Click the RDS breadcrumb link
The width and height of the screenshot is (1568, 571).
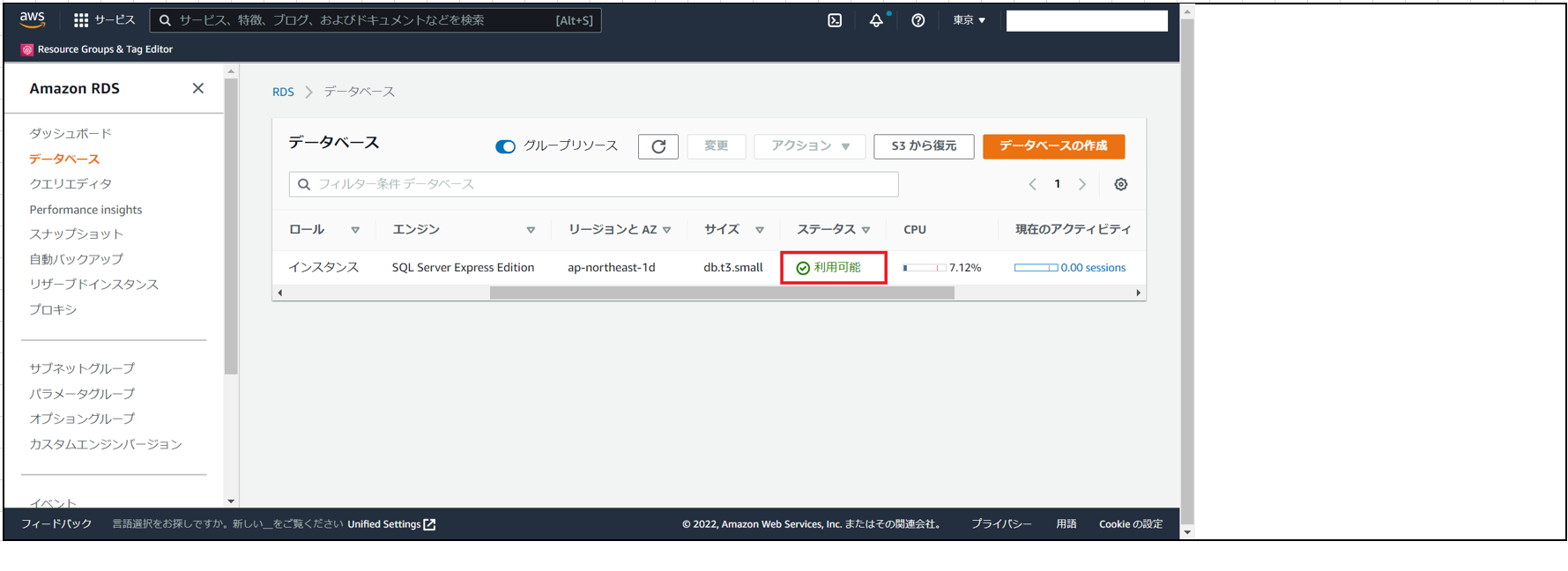pyautogui.click(x=283, y=92)
